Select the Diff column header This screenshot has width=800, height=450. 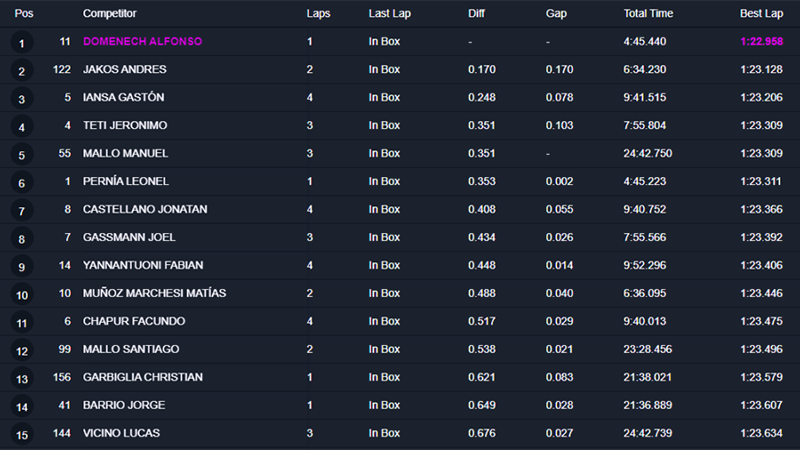[477, 14]
